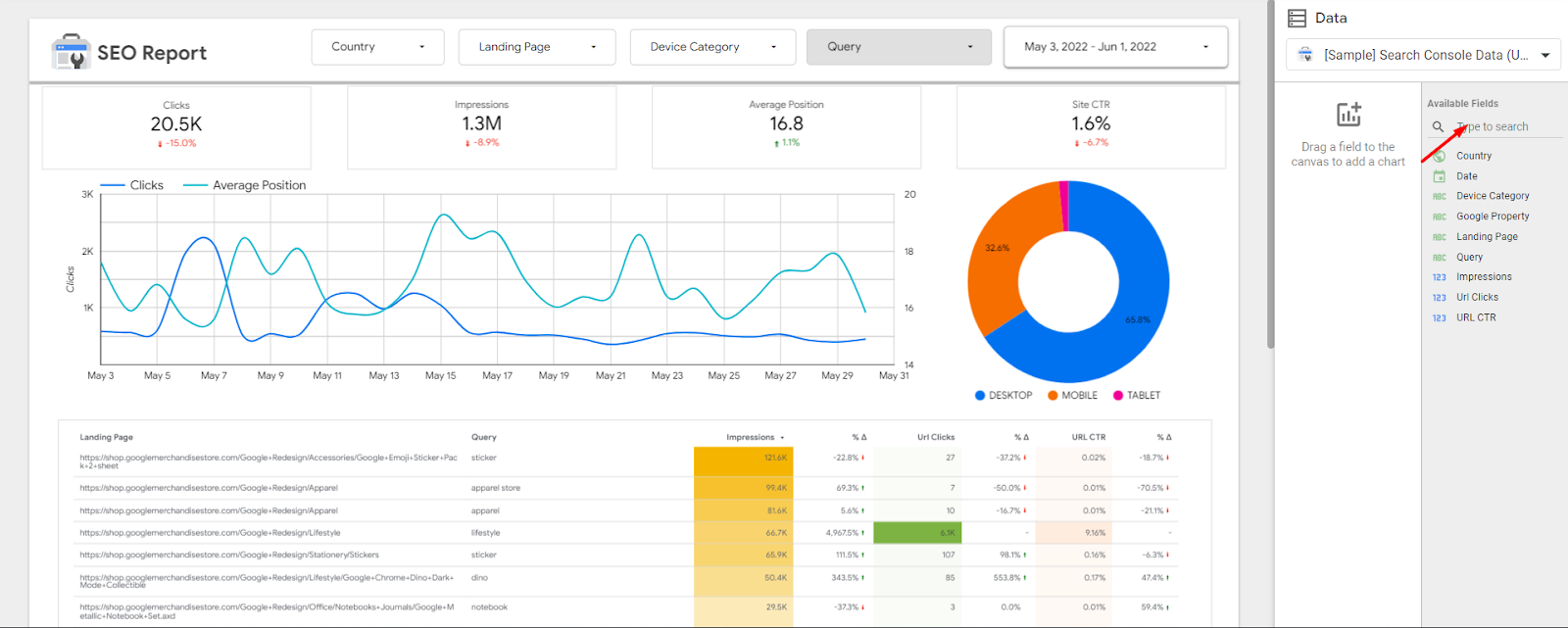Click the 9.16% URL CTR cell

(x=1072, y=533)
